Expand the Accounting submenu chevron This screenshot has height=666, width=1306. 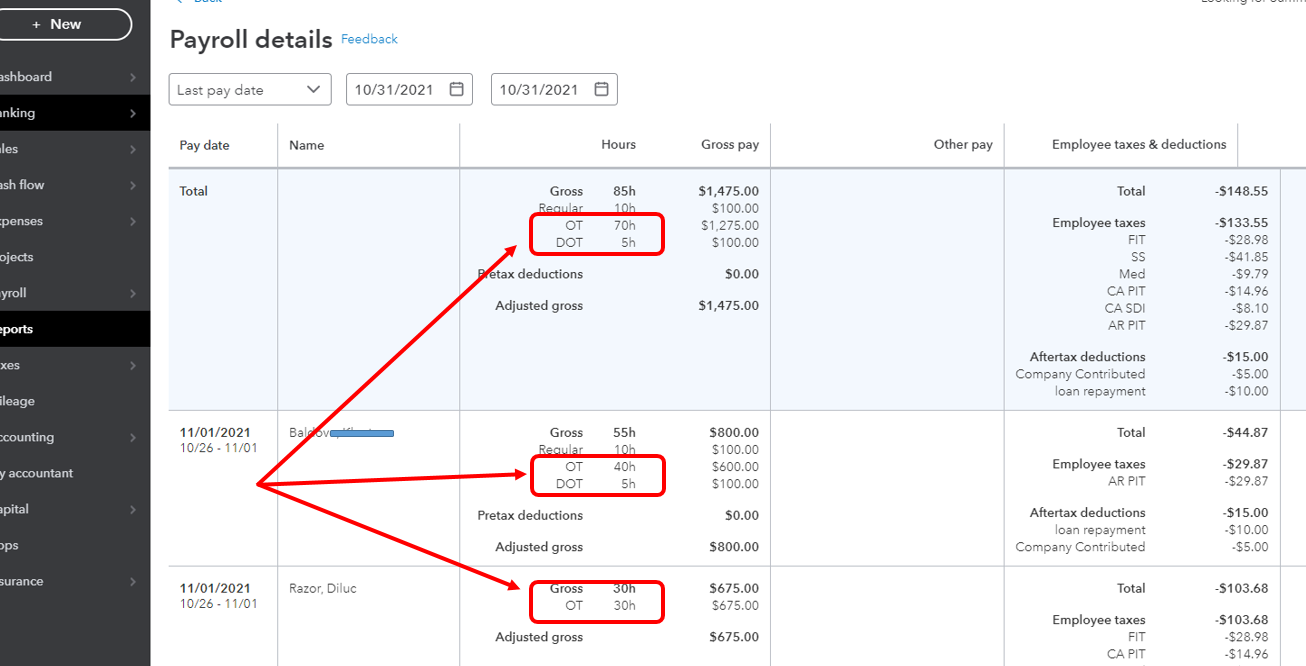click(x=133, y=437)
